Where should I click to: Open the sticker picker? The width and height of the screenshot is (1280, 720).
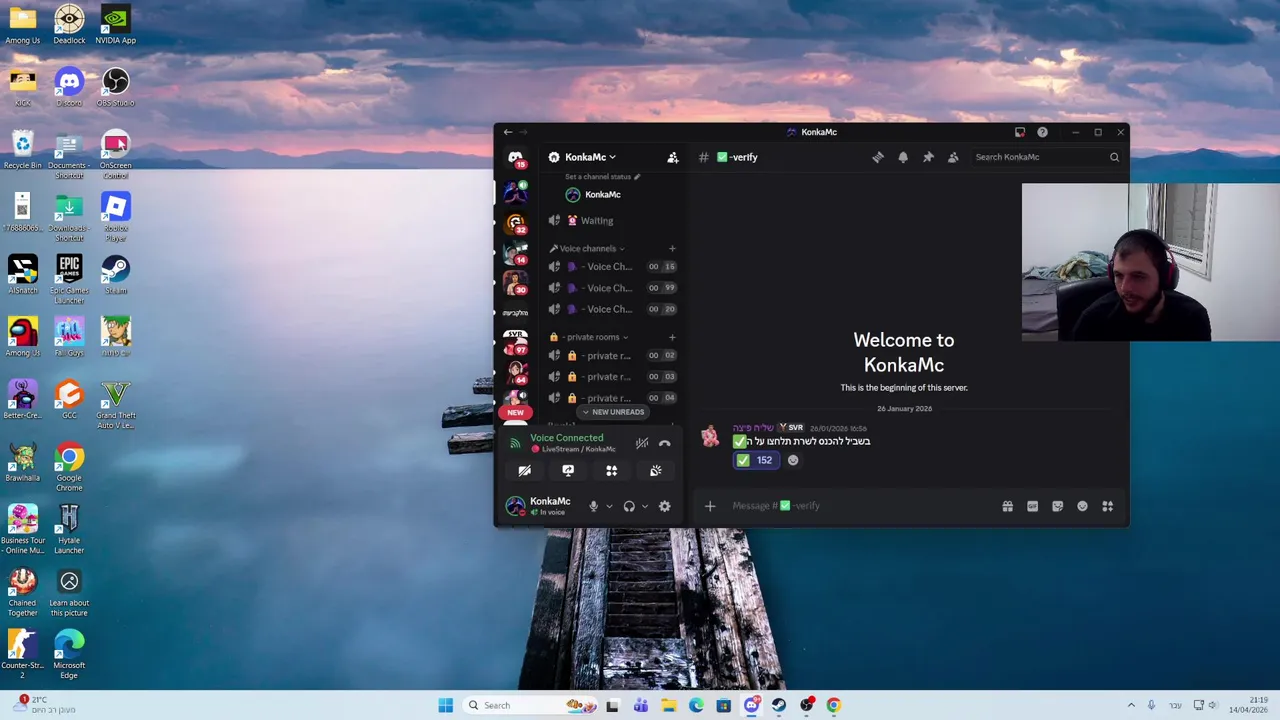click(x=1057, y=506)
